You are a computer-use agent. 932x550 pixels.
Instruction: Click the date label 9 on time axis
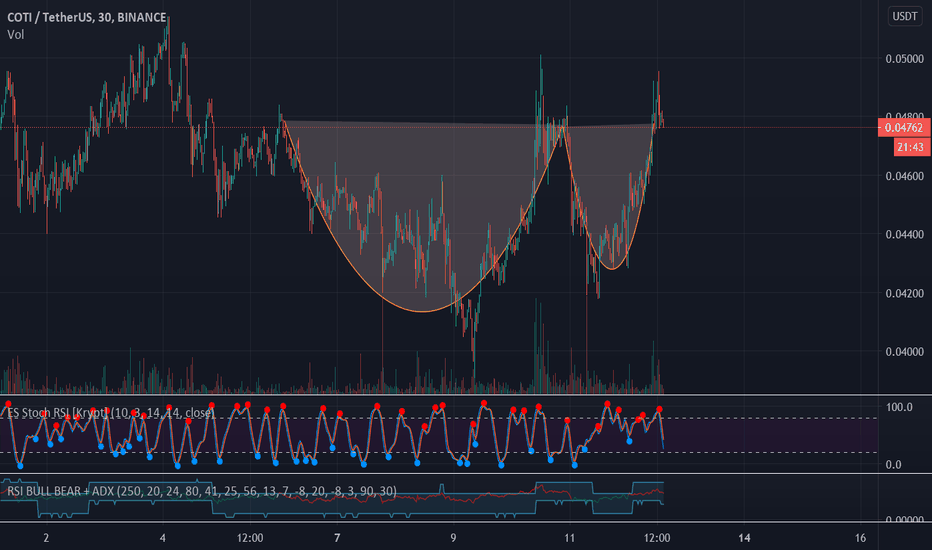coord(454,538)
